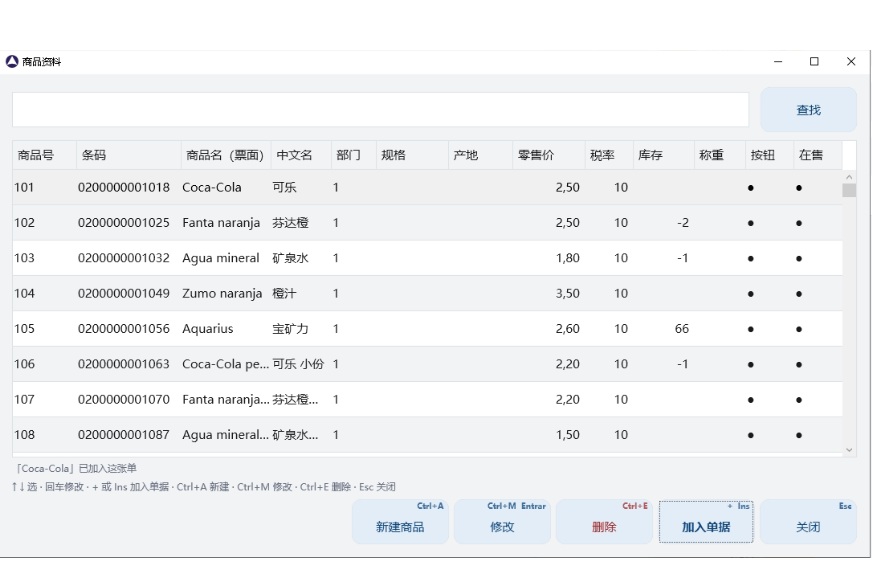The width and height of the screenshot is (879, 575).
Task: Click the scrollbar down arrow
Action: click(x=849, y=449)
